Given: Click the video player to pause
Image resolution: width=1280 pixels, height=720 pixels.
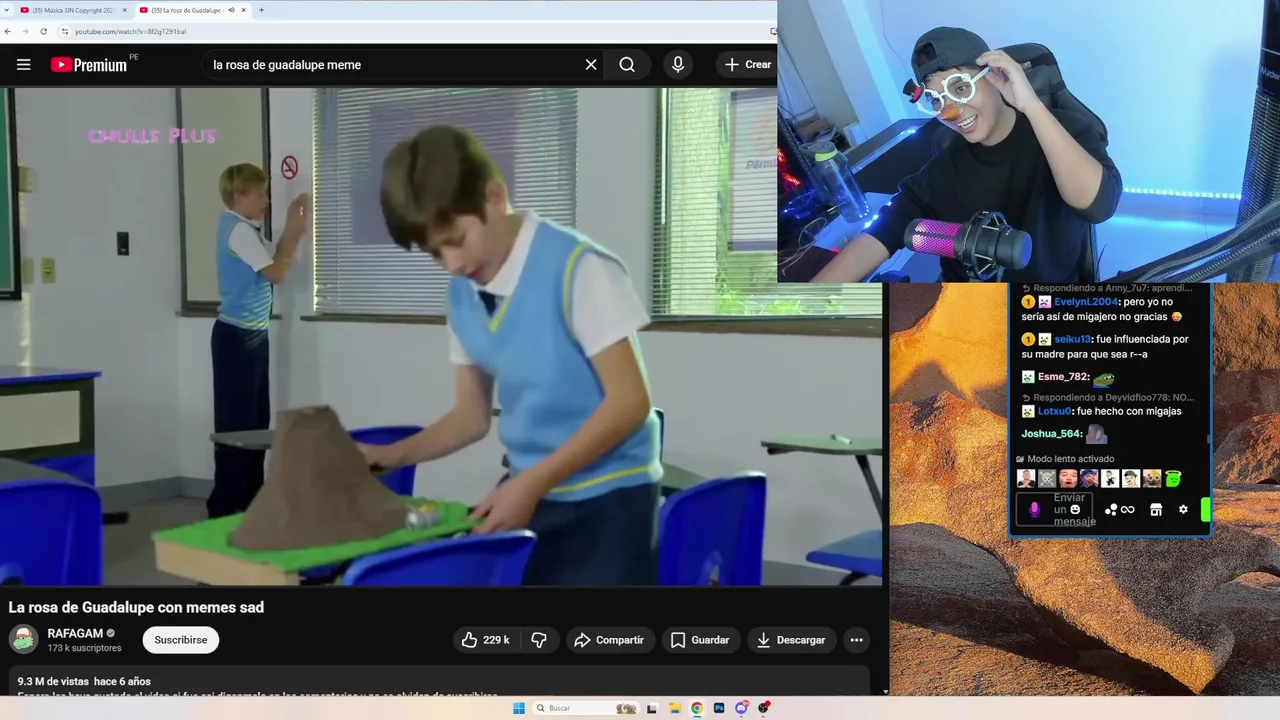Looking at the screenshot, I should click(440, 336).
